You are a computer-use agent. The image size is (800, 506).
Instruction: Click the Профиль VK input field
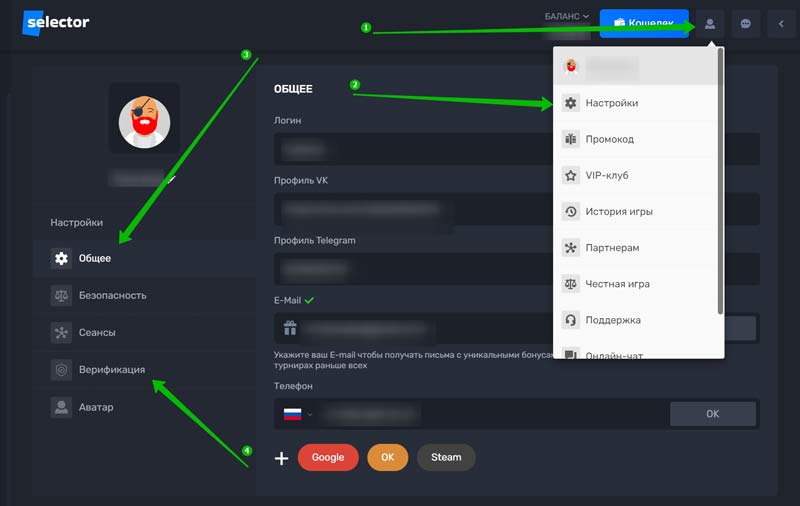coord(516,209)
